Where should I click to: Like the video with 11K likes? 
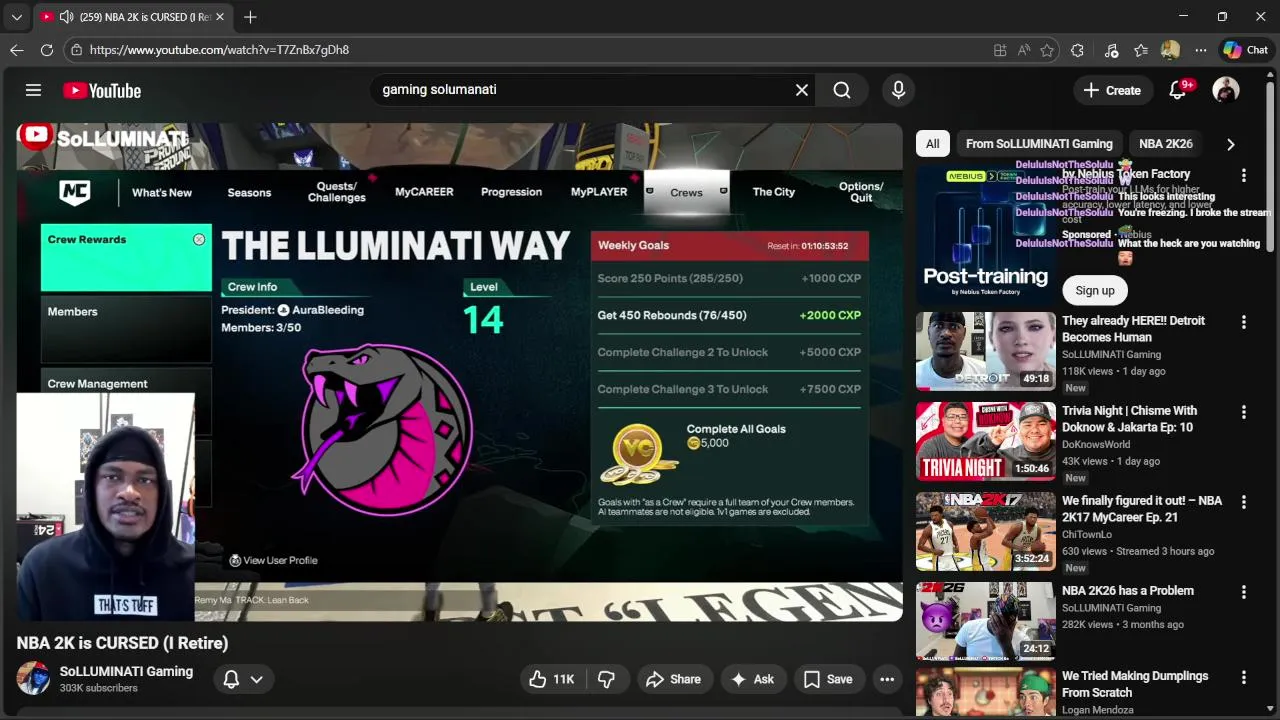pyautogui.click(x=551, y=679)
